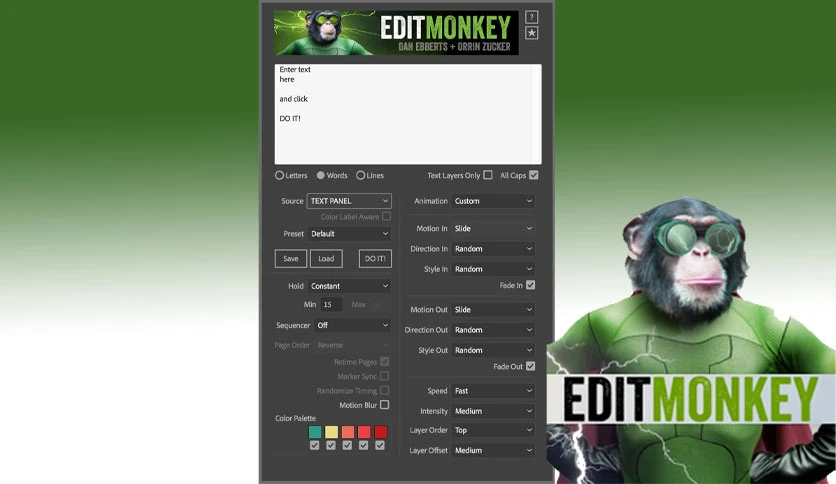Uncheck the teal color swatch checkbox
Image resolution: width=836 pixels, height=484 pixels.
[315, 445]
